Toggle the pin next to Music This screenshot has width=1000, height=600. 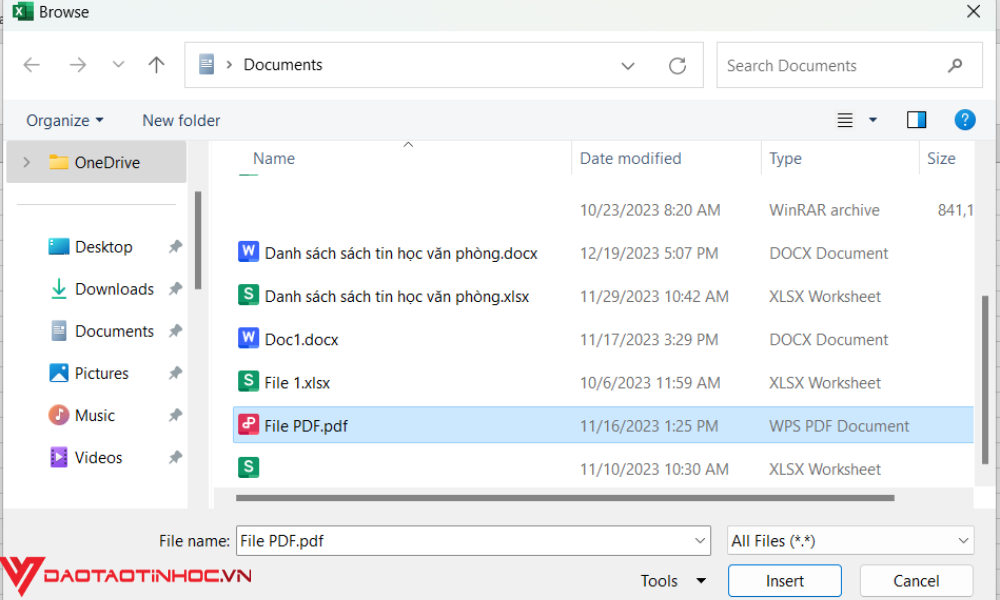176,415
